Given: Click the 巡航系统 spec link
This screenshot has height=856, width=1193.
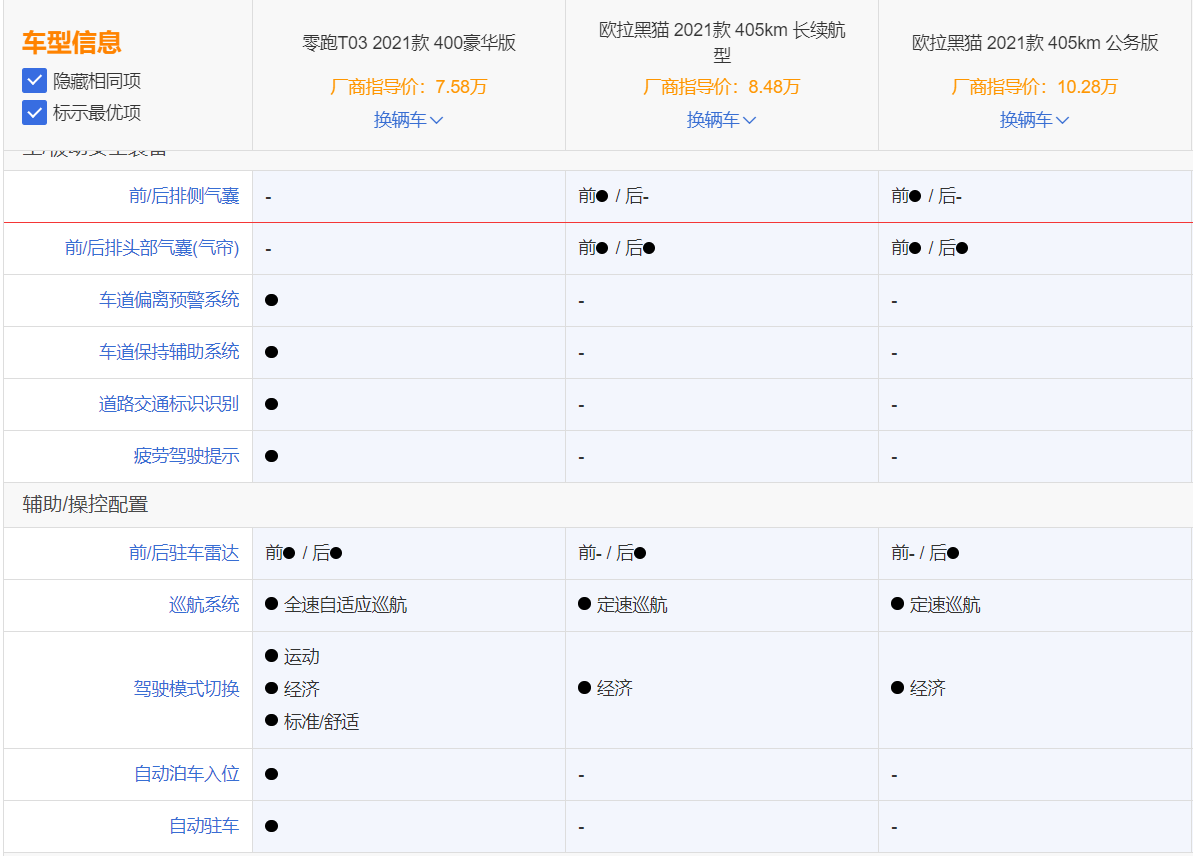Looking at the screenshot, I should point(204,605).
